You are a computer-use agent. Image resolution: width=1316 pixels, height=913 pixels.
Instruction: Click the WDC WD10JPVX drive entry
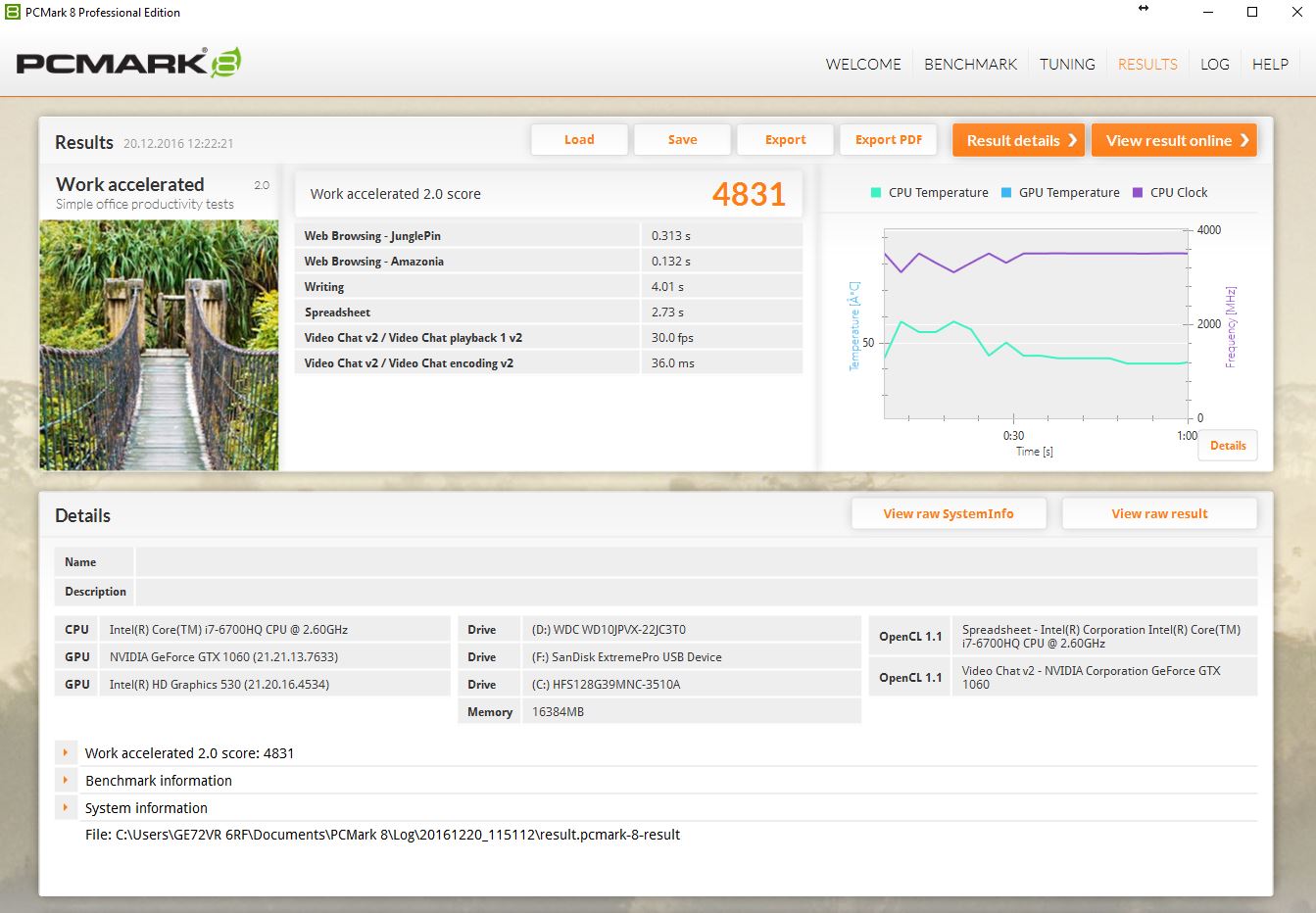point(659,630)
